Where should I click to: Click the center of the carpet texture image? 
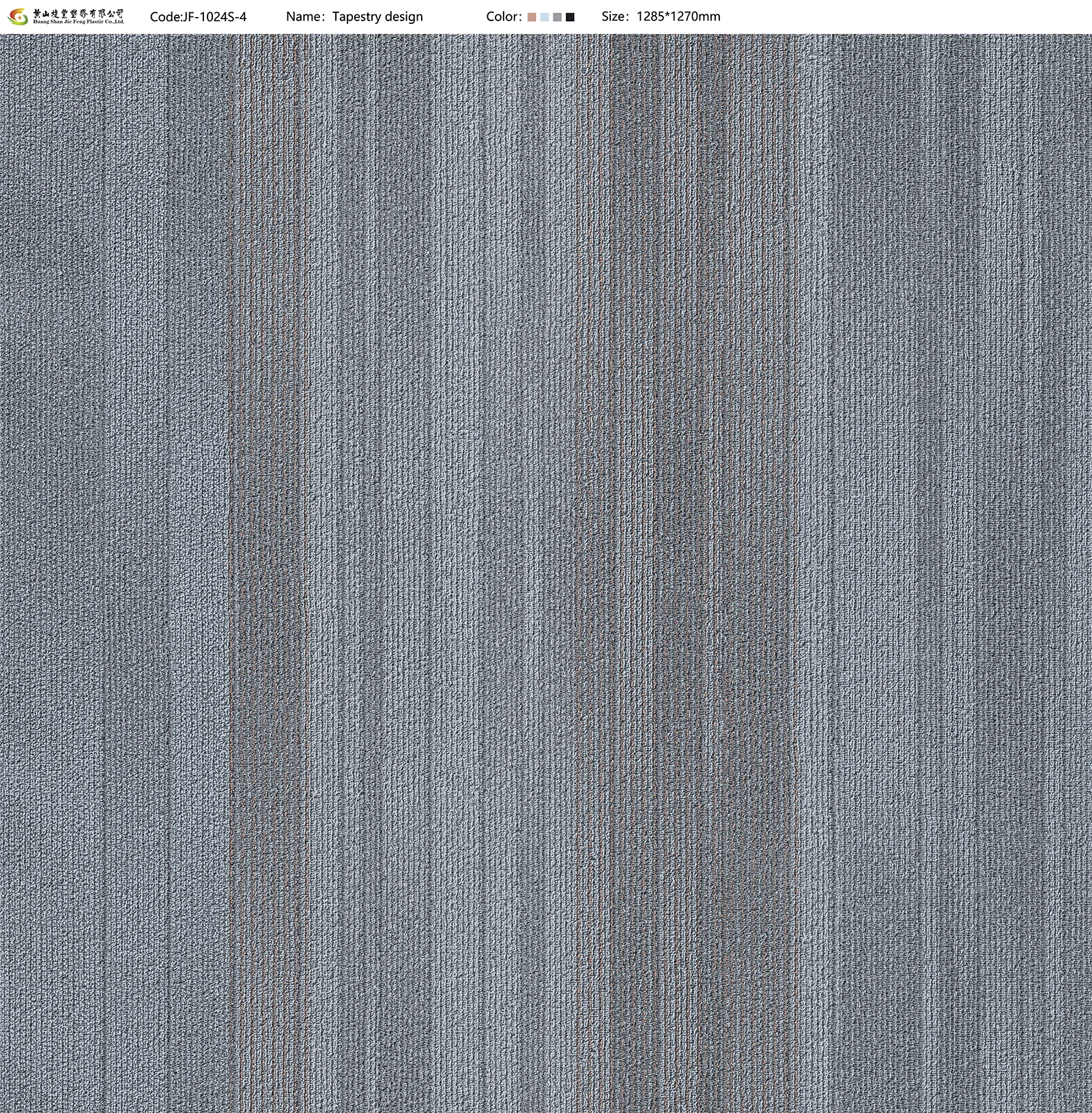tap(546, 573)
